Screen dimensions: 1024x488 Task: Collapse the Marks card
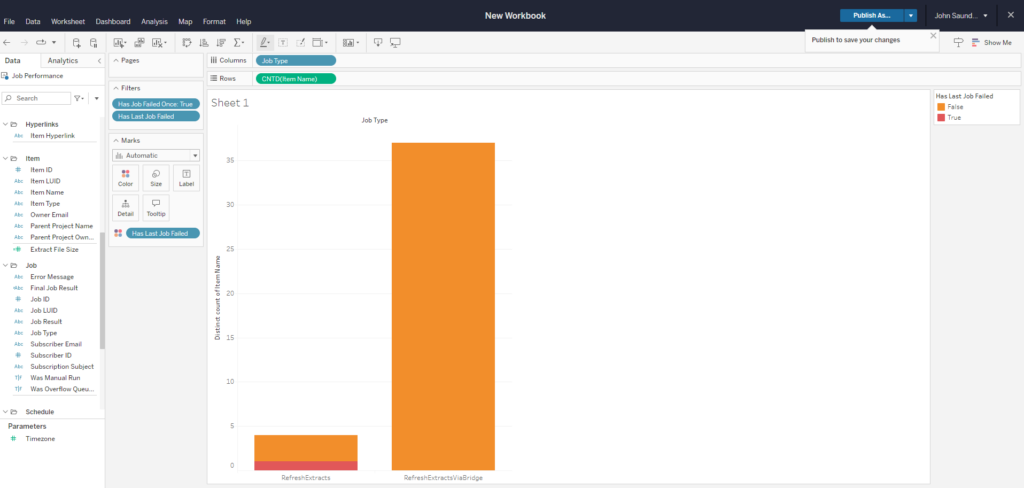116,140
